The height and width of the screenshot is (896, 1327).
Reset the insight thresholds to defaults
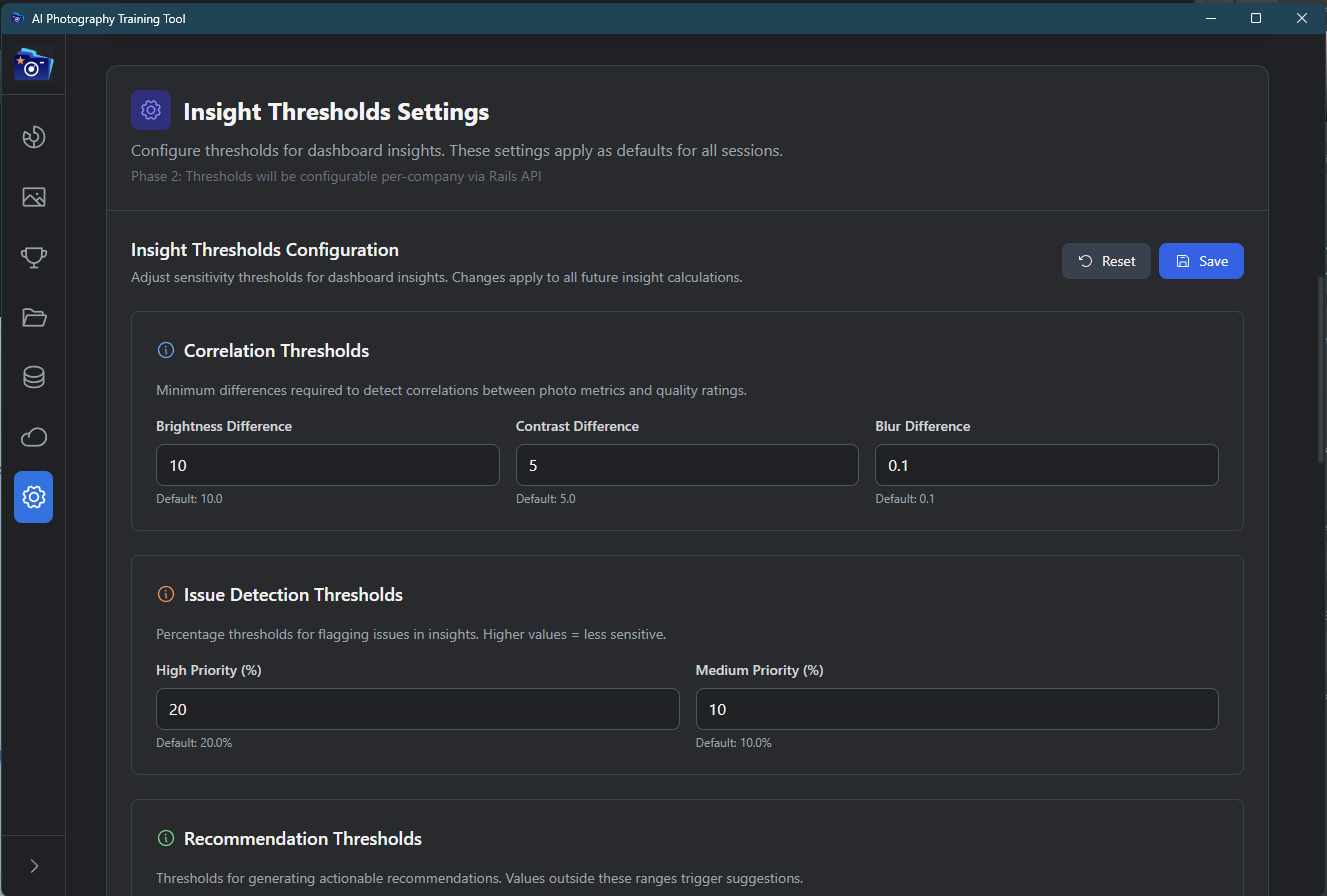click(x=1106, y=260)
